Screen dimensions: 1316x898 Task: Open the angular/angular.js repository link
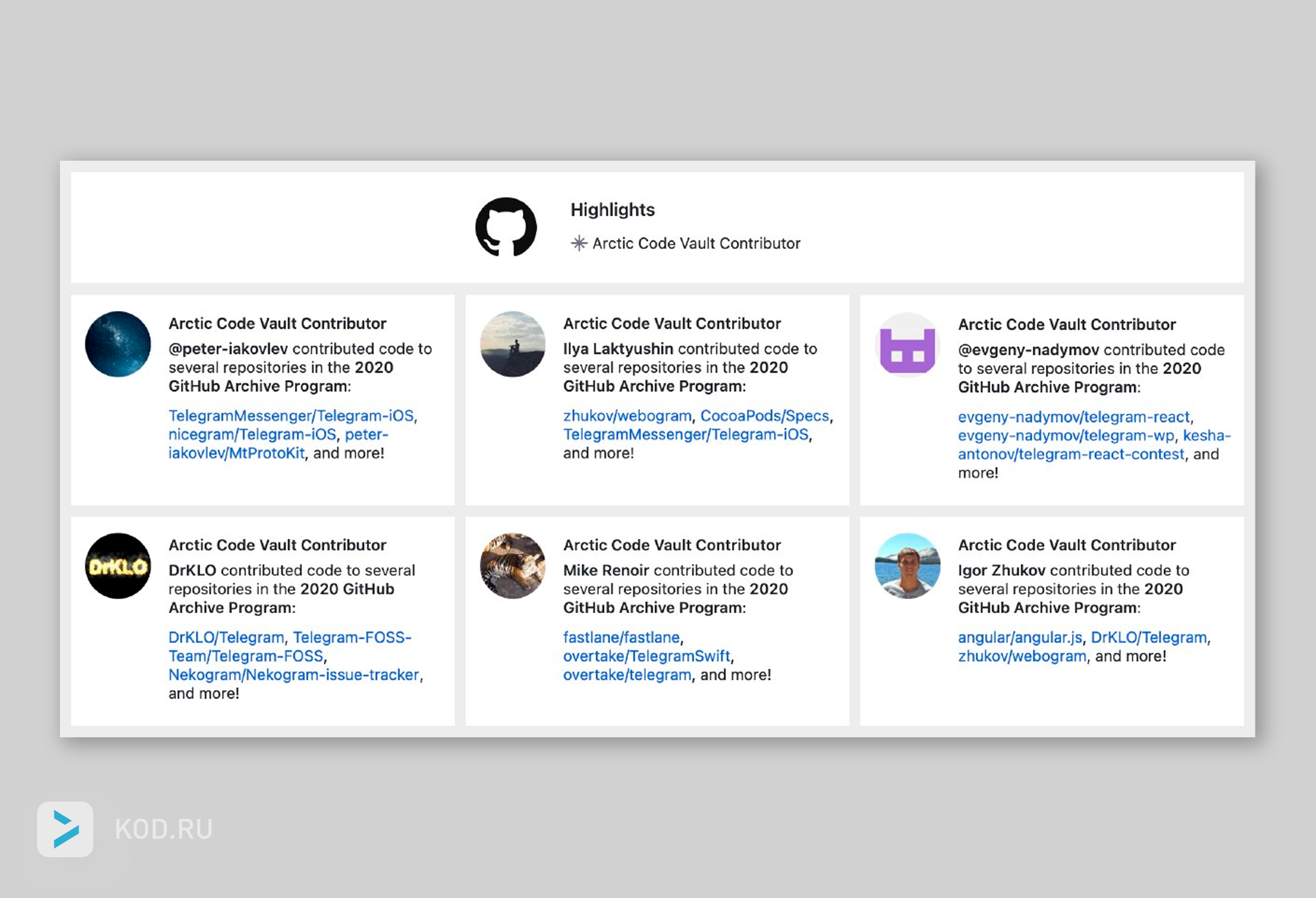click(x=1019, y=637)
